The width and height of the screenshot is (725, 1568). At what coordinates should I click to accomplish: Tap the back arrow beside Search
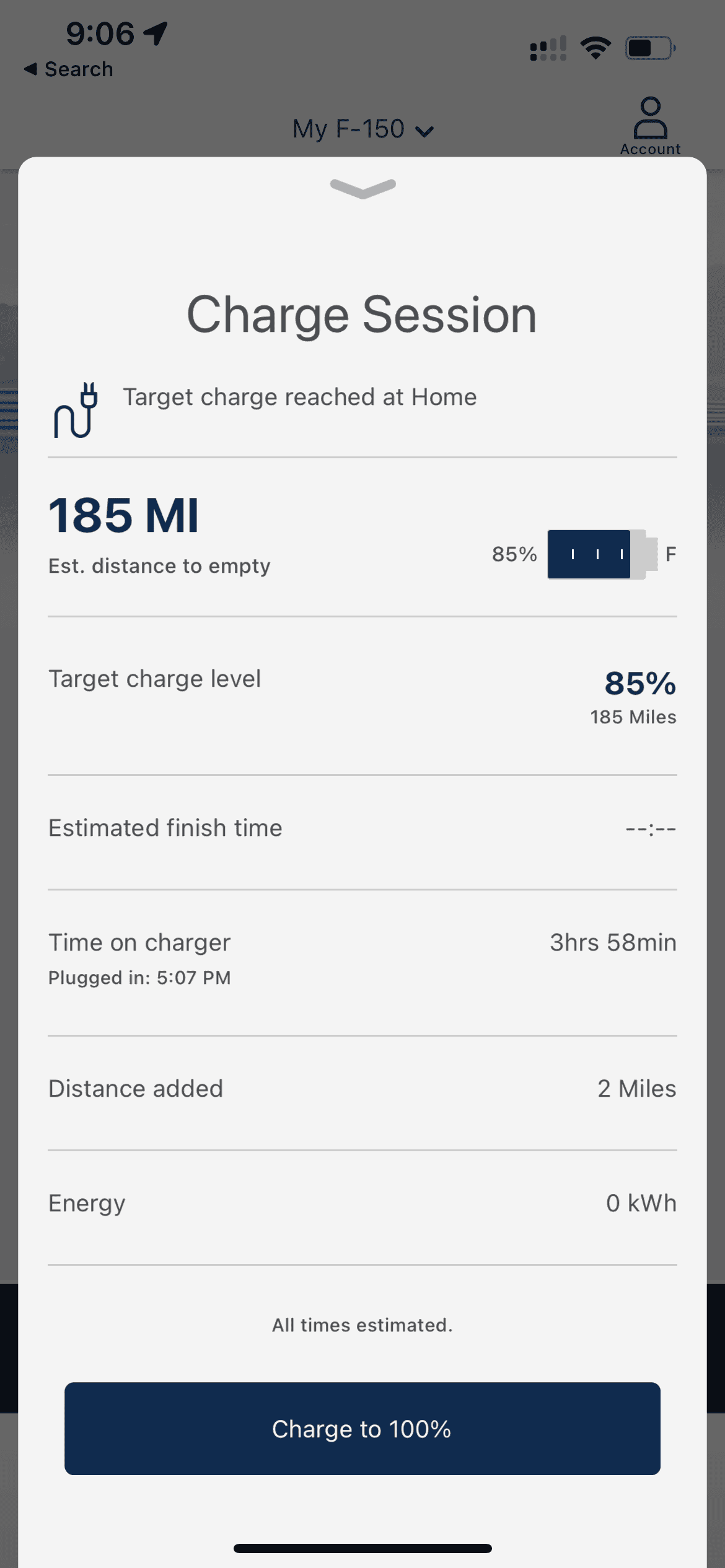pos(30,69)
